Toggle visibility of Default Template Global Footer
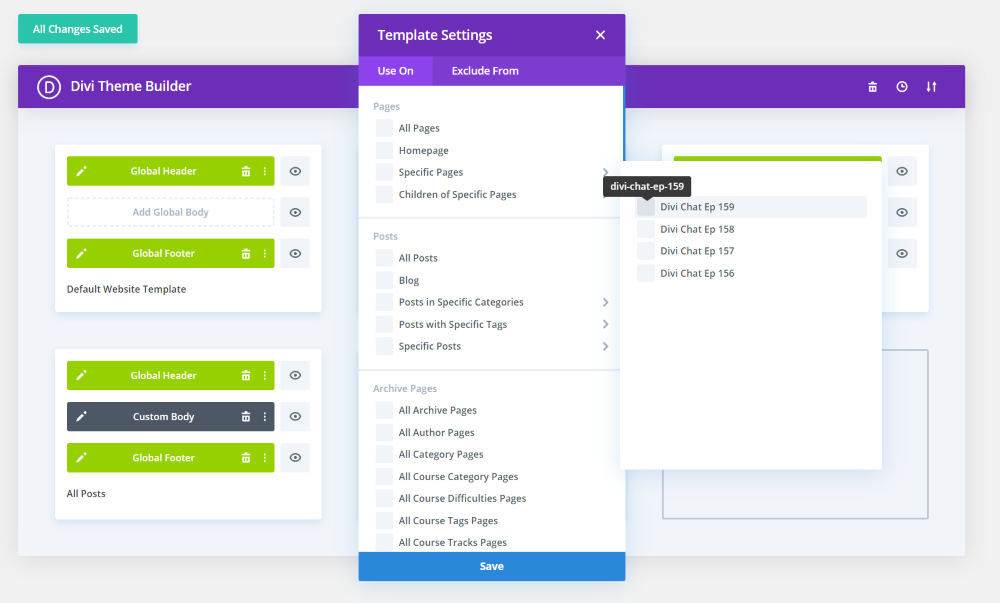The image size is (1000, 603). 295,254
